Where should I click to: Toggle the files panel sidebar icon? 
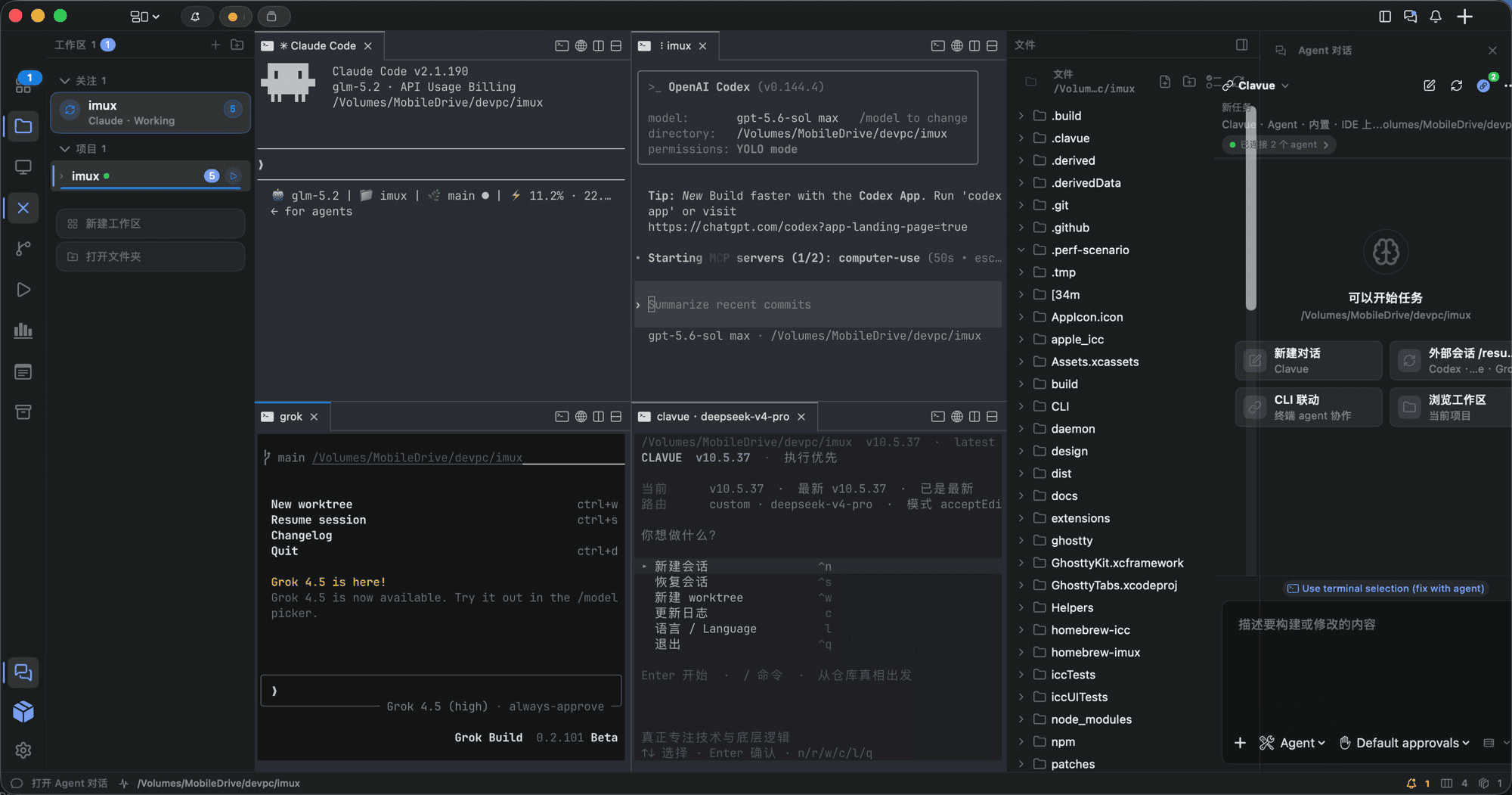[1241, 45]
